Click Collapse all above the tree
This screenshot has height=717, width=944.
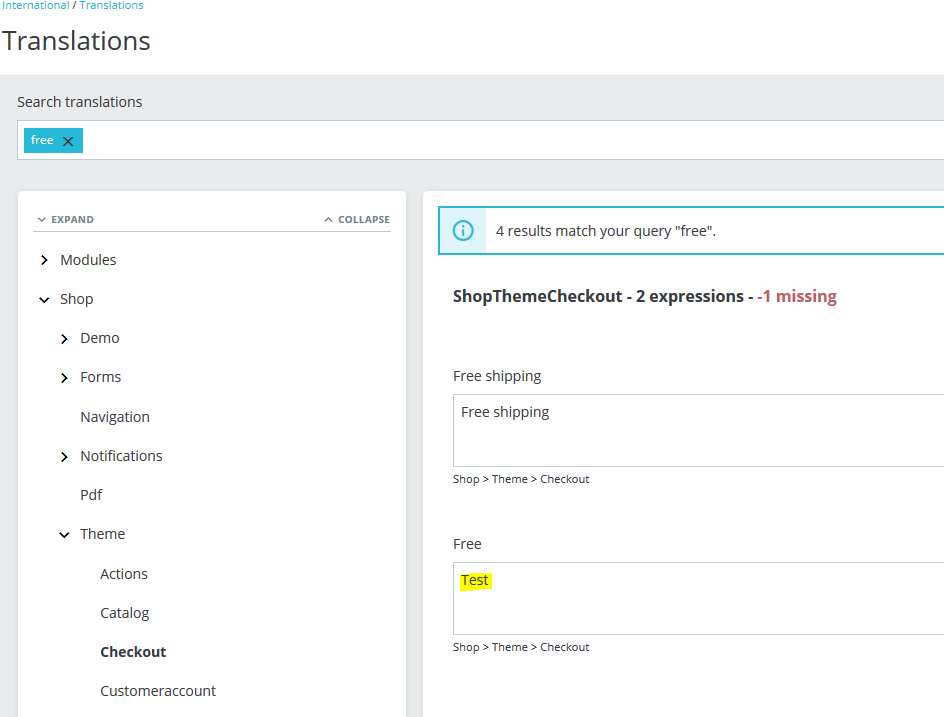click(357, 219)
